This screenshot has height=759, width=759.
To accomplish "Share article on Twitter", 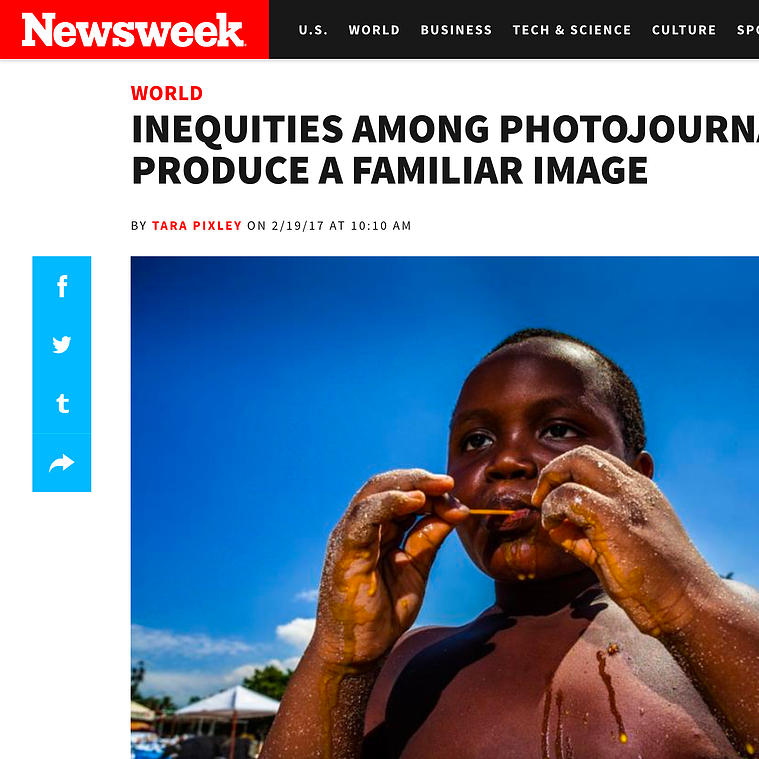I will click(x=61, y=345).
